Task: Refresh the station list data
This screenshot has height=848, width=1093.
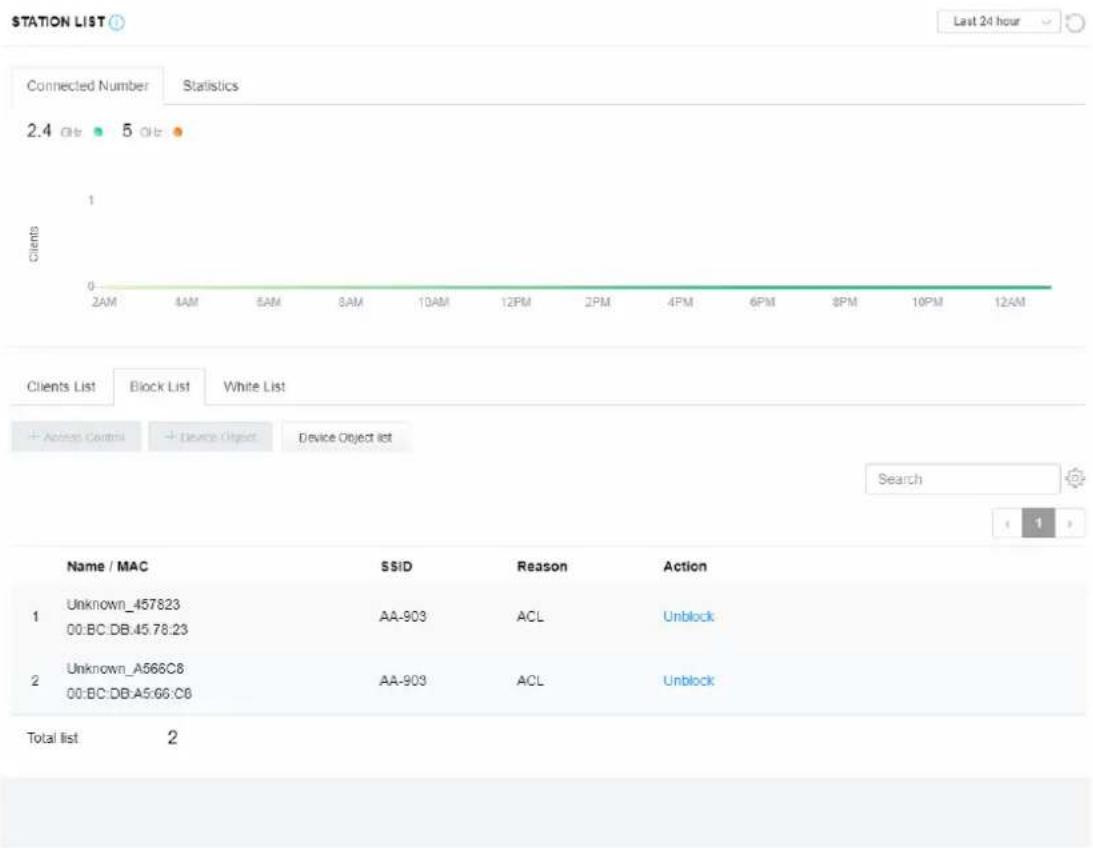Action: pyautogui.click(x=1076, y=22)
